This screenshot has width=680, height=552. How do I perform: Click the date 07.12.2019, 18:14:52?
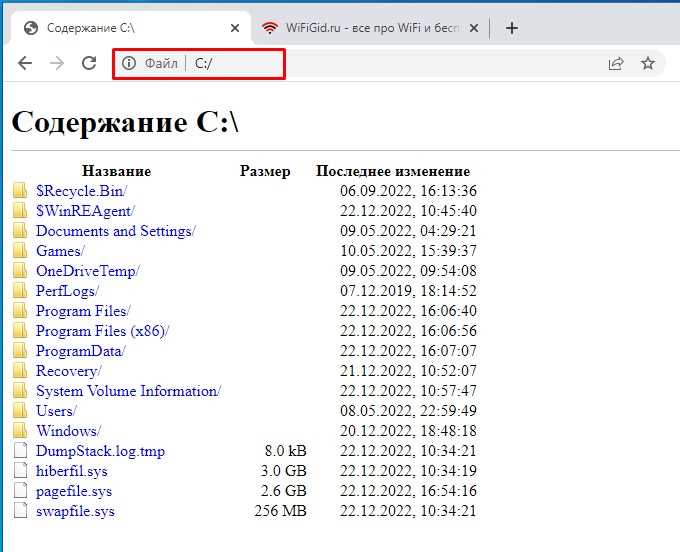click(x=408, y=291)
